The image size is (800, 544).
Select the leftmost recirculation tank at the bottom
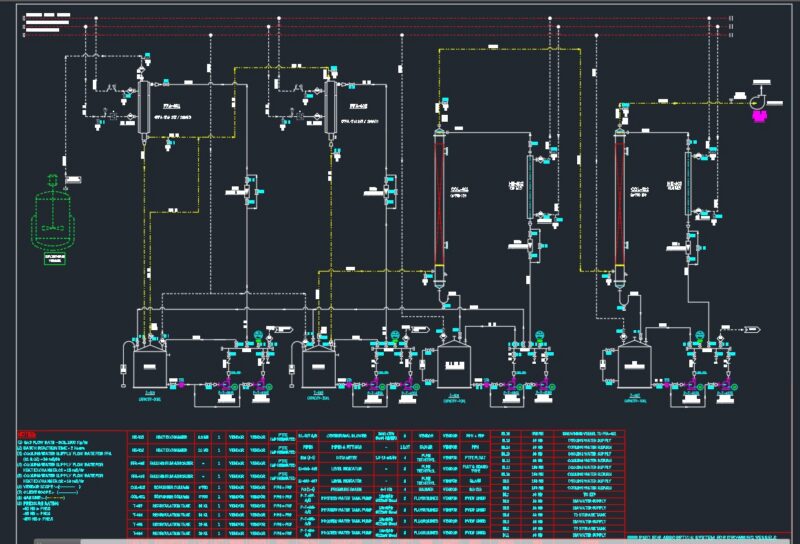(x=149, y=365)
